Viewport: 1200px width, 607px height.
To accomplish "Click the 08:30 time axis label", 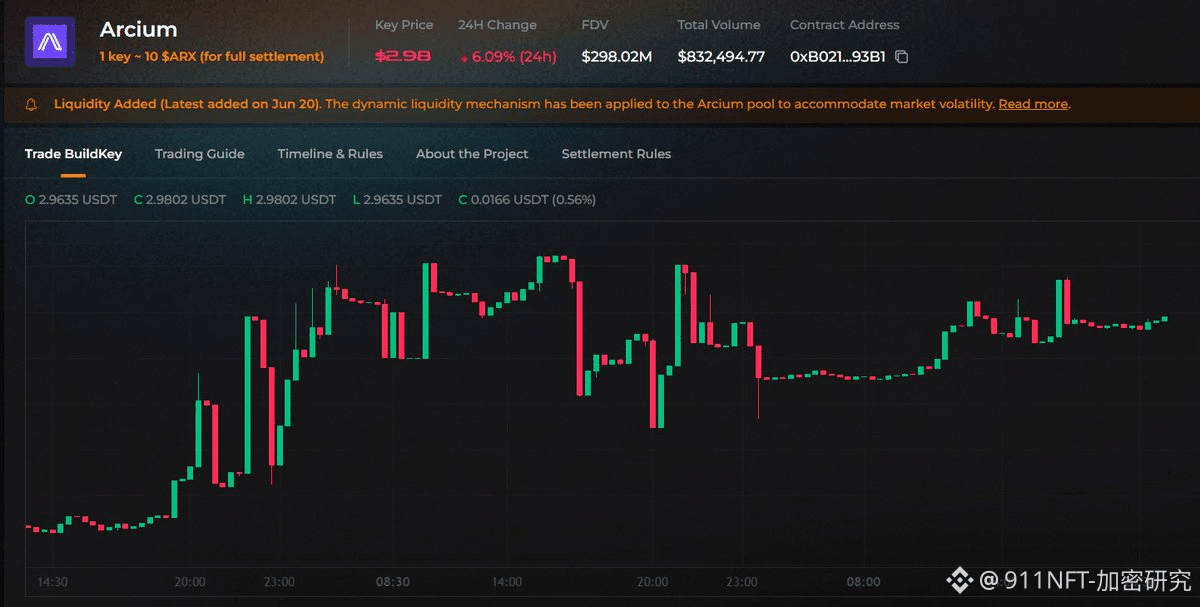I will [392, 582].
